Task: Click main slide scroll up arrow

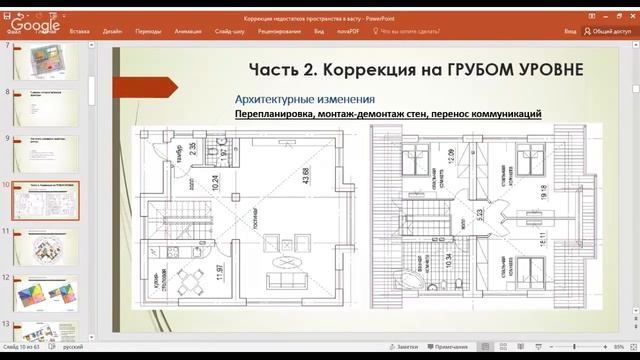Action: pos(636,45)
